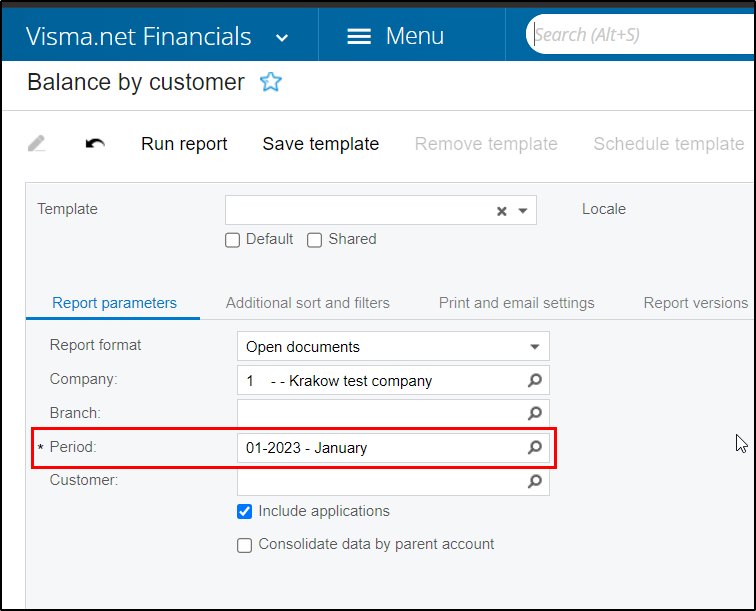Expand the Visma.net Financials app switcher chevron

point(282,38)
